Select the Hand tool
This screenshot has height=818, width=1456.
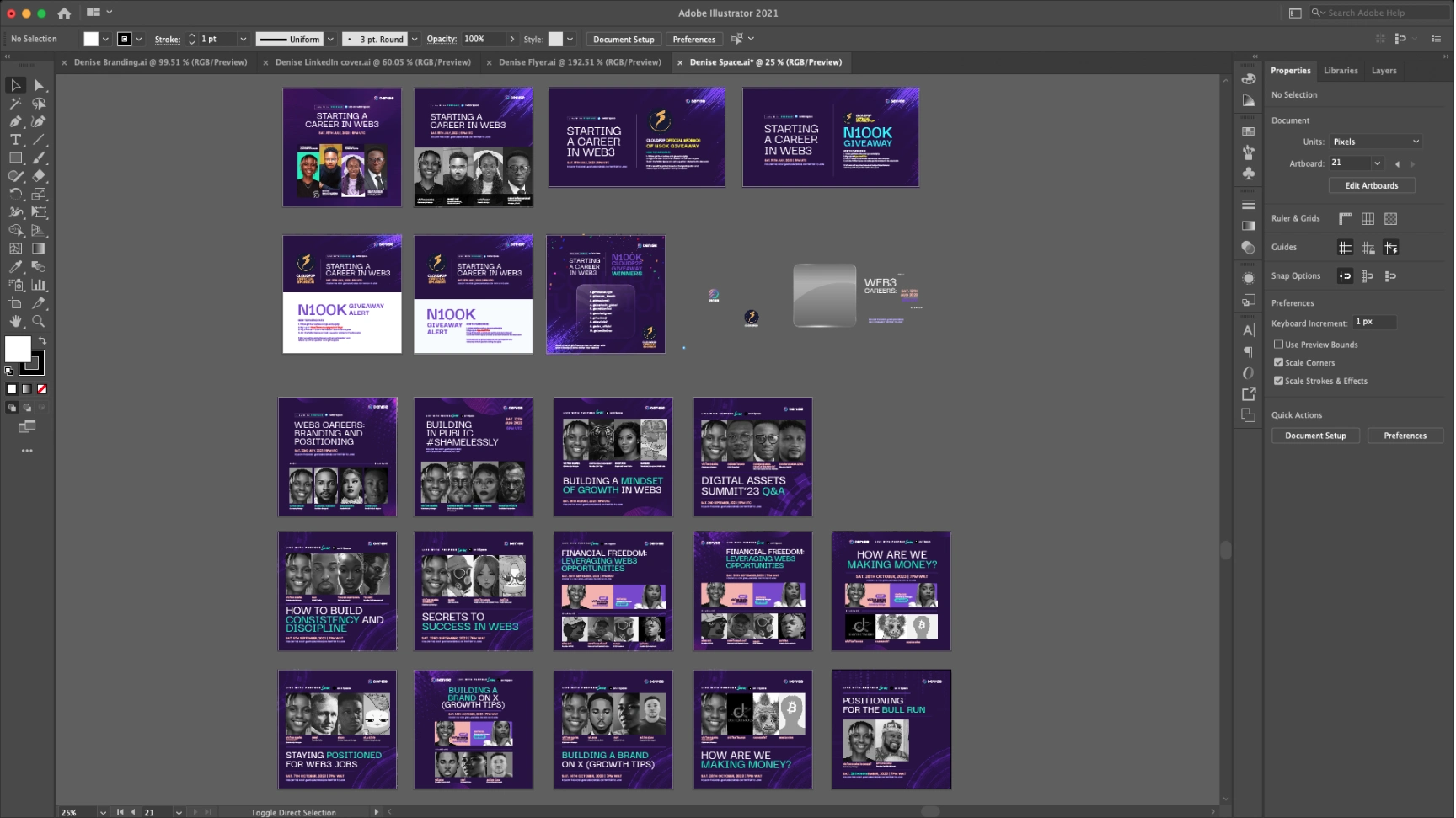click(x=15, y=321)
